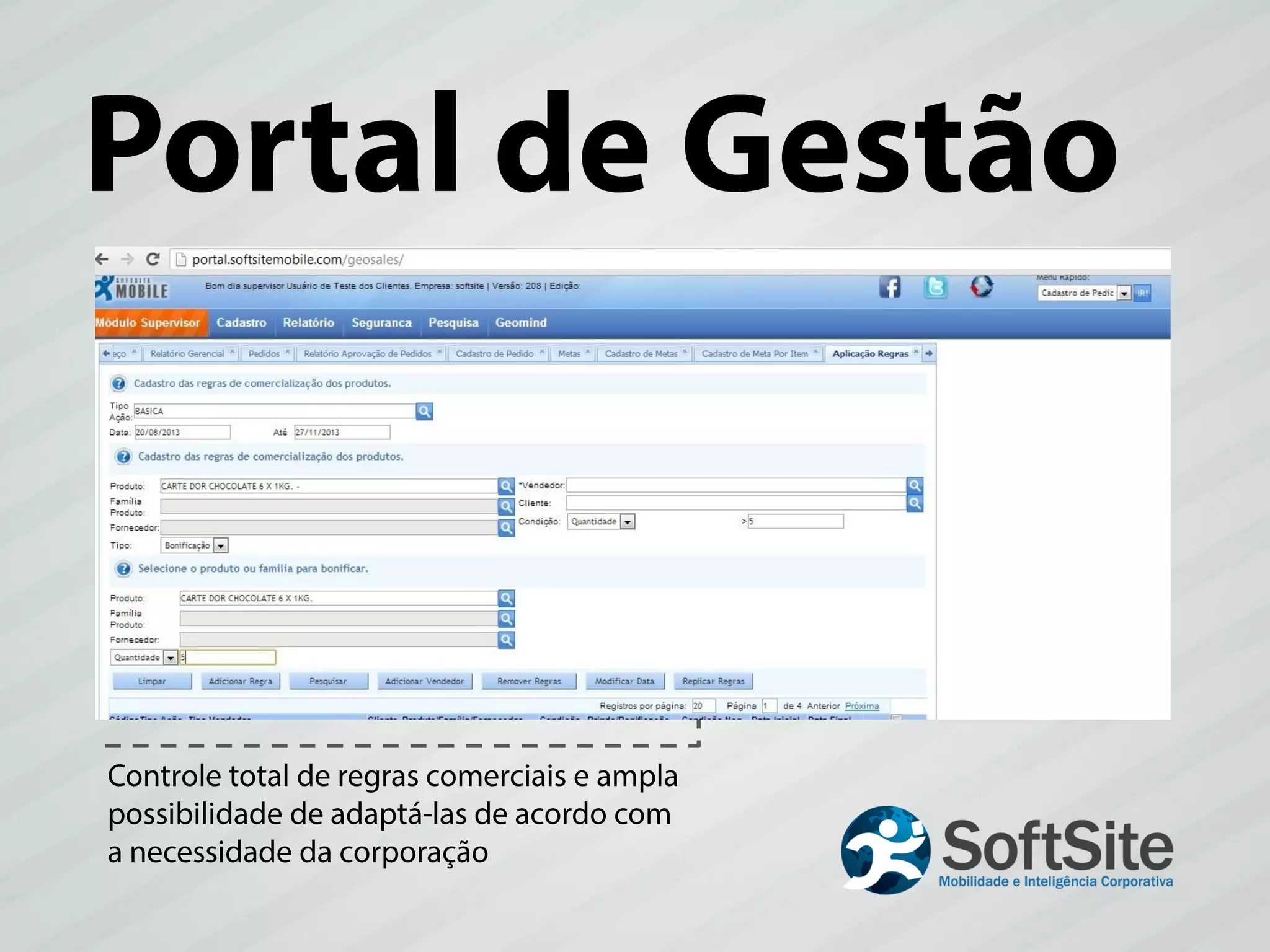Click the browser address bar URL
The width and height of the screenshot is (1270, 952).
point(298,260)
